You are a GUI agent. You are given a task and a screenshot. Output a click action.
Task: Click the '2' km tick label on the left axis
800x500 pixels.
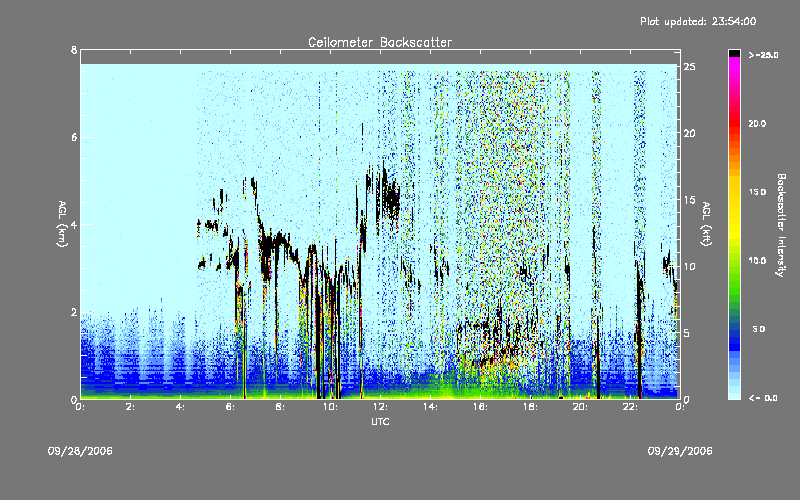(x=74, y=312)
